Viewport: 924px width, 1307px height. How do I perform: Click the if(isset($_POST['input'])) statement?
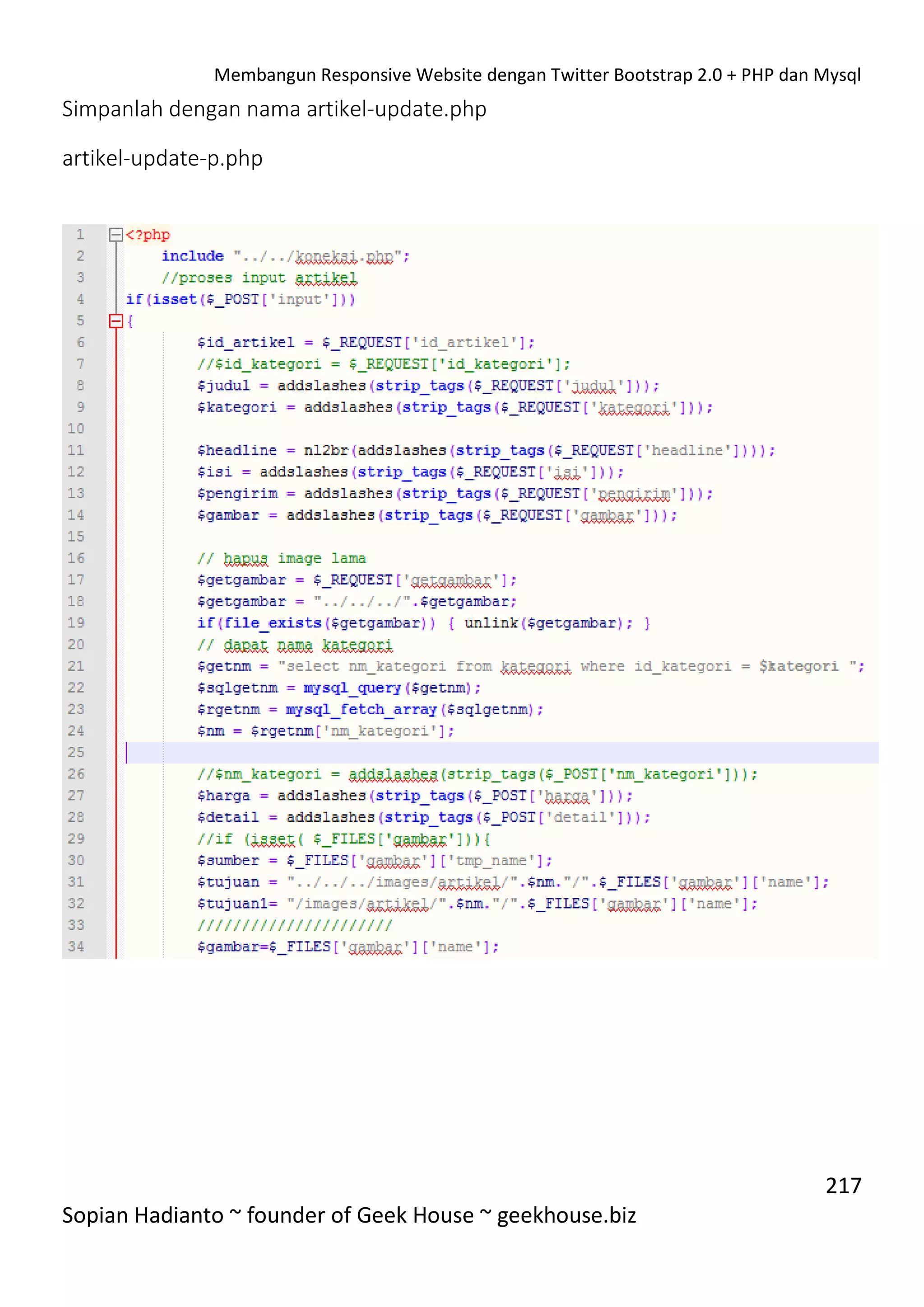240,299
